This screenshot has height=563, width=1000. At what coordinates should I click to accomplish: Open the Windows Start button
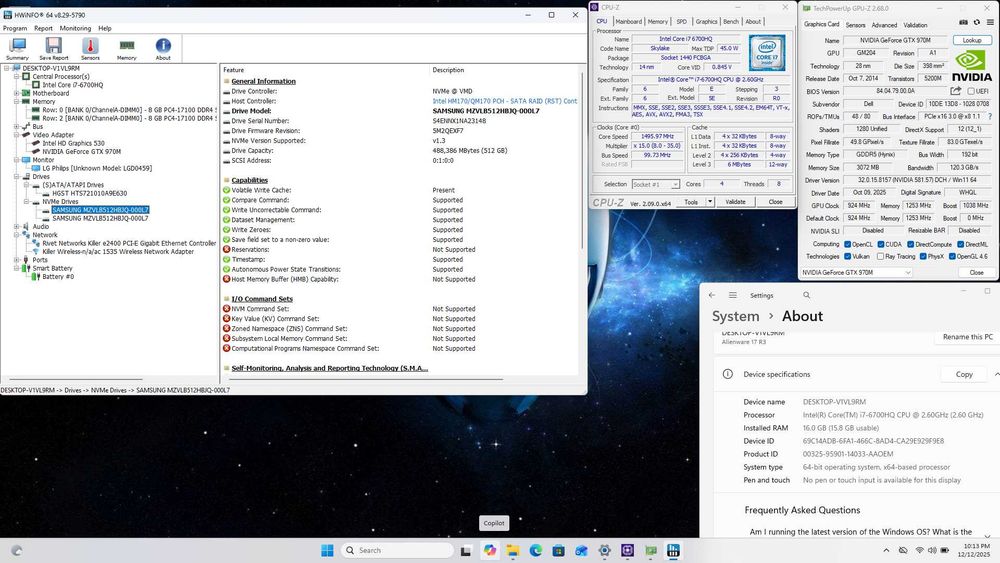point(327,550)
